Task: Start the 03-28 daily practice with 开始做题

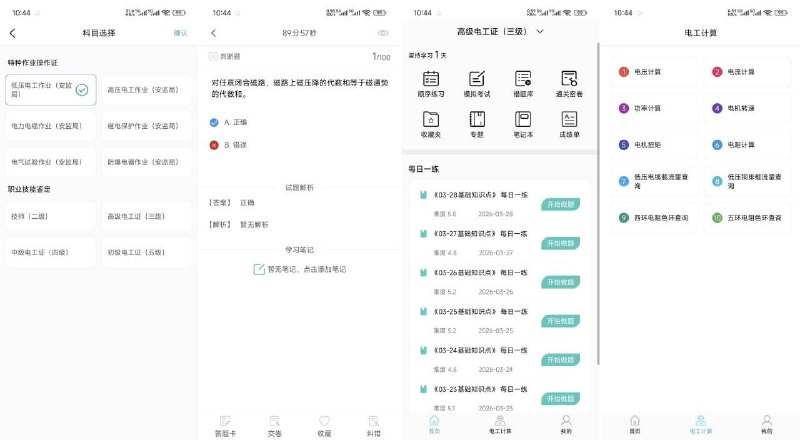Action: tap(561, 204)
